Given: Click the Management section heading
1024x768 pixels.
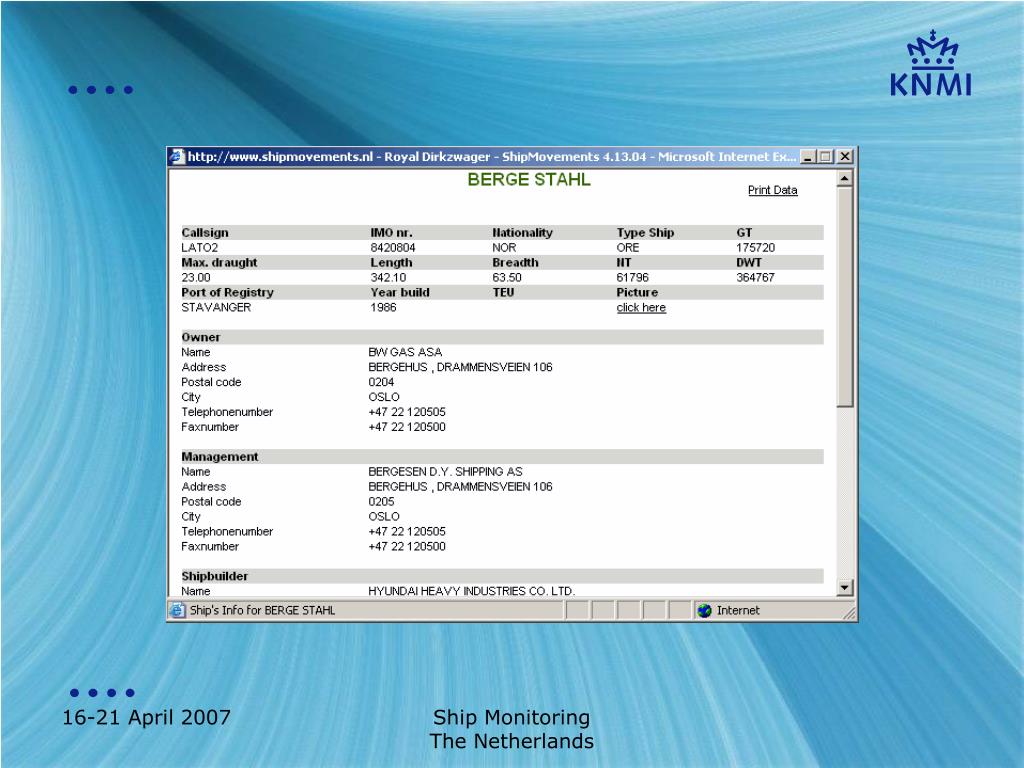Looking at the screenshot, I should pos(220,457).
